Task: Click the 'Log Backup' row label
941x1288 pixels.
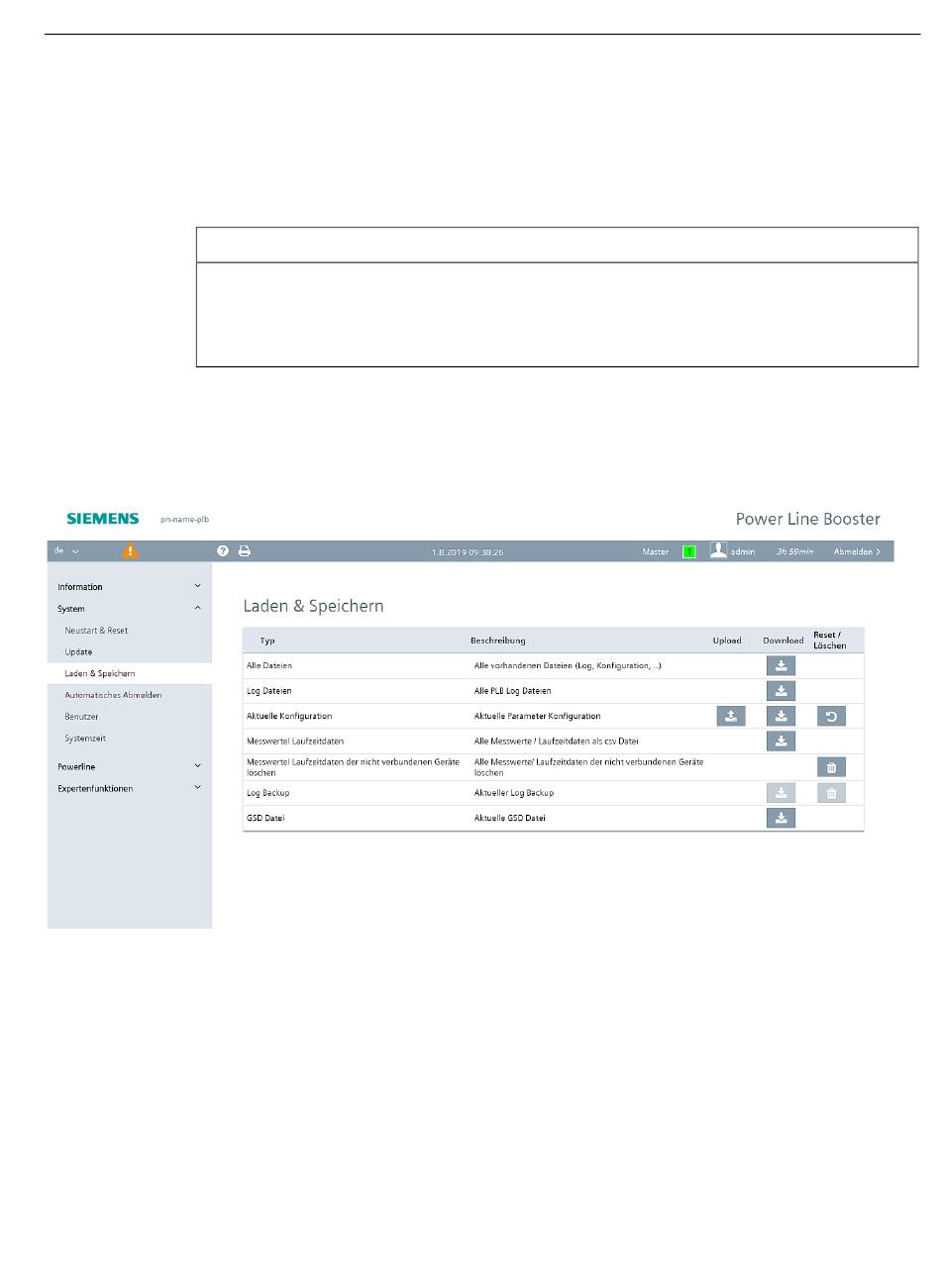Action: [x=268, y=793]
